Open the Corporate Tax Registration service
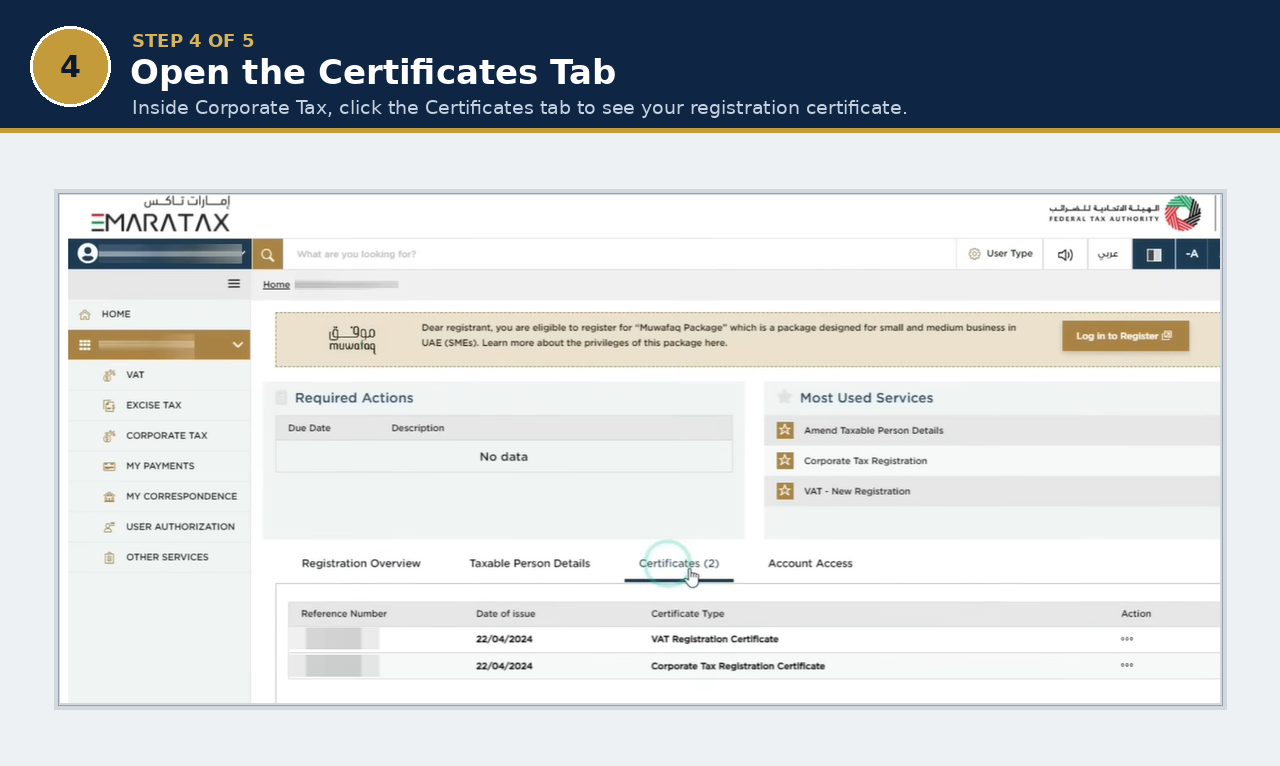Viewport: 1280px width, 766px height. [x=865, y=461]
